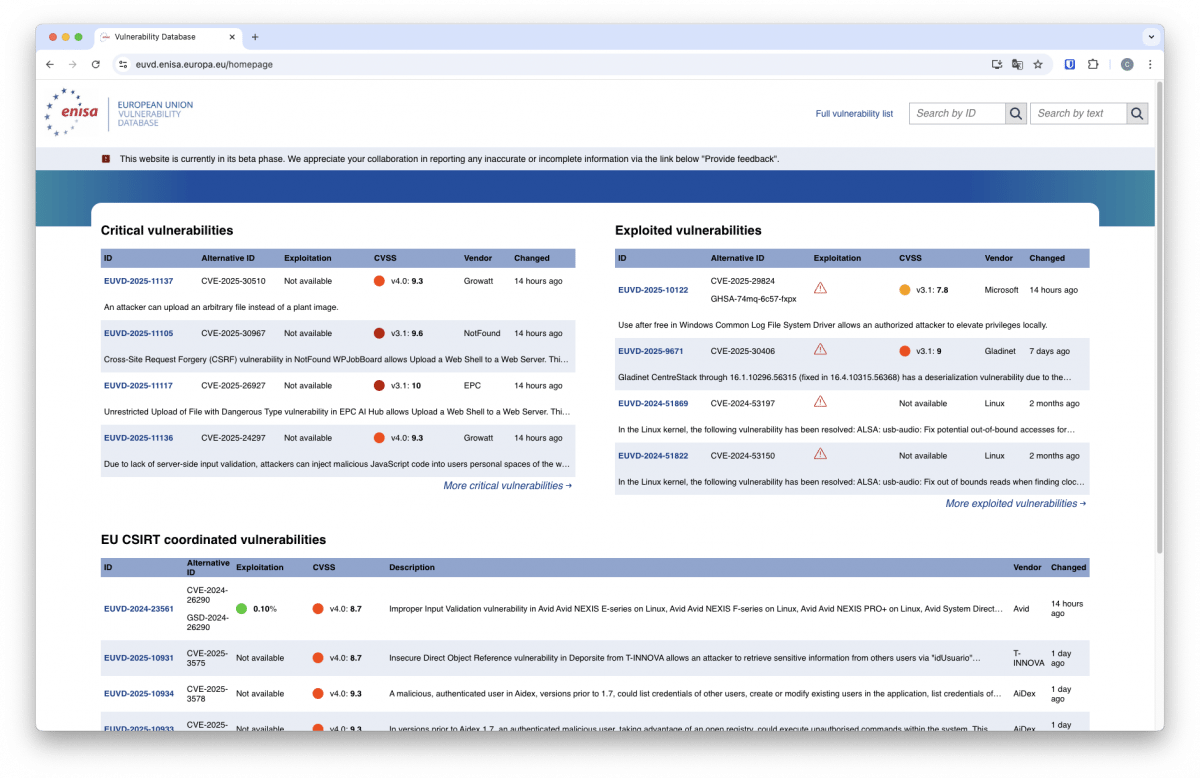Click the Search by ID magnifier button
Viewport: 1200px width, 778px height.
[x=1016, y=114]
